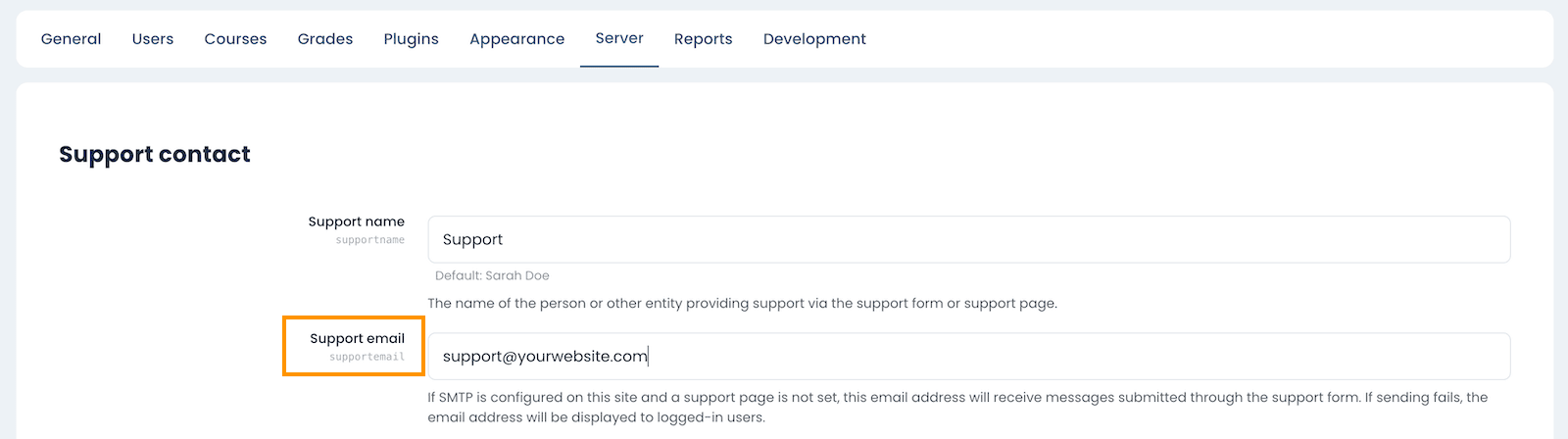Click the 'supportemail' setting identifier
1568x439 pixels.
367,357
